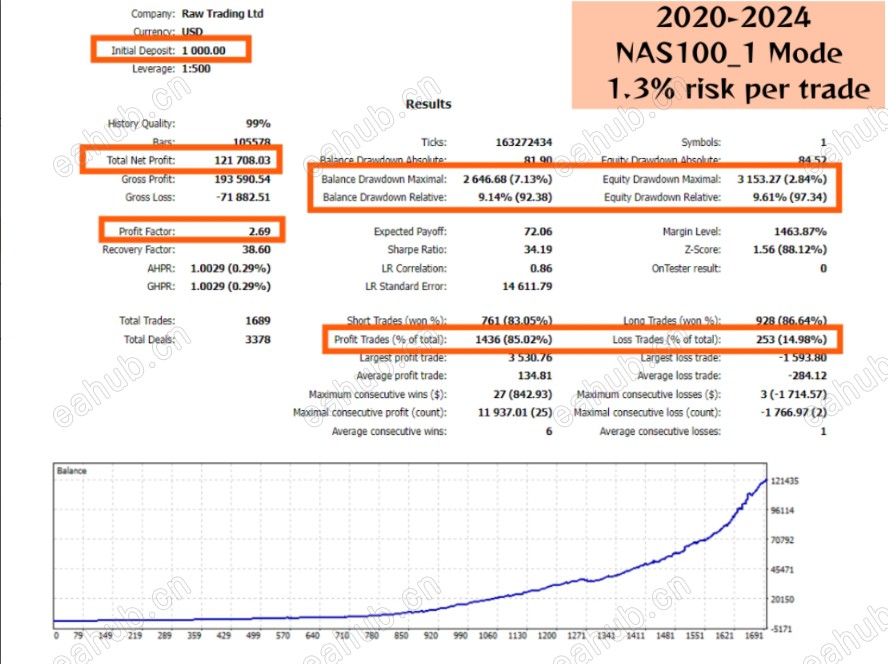Viewport: 888px width, 664px height.
Task: Click the 45471 axis label on the chart
Action: click(782, 569)
